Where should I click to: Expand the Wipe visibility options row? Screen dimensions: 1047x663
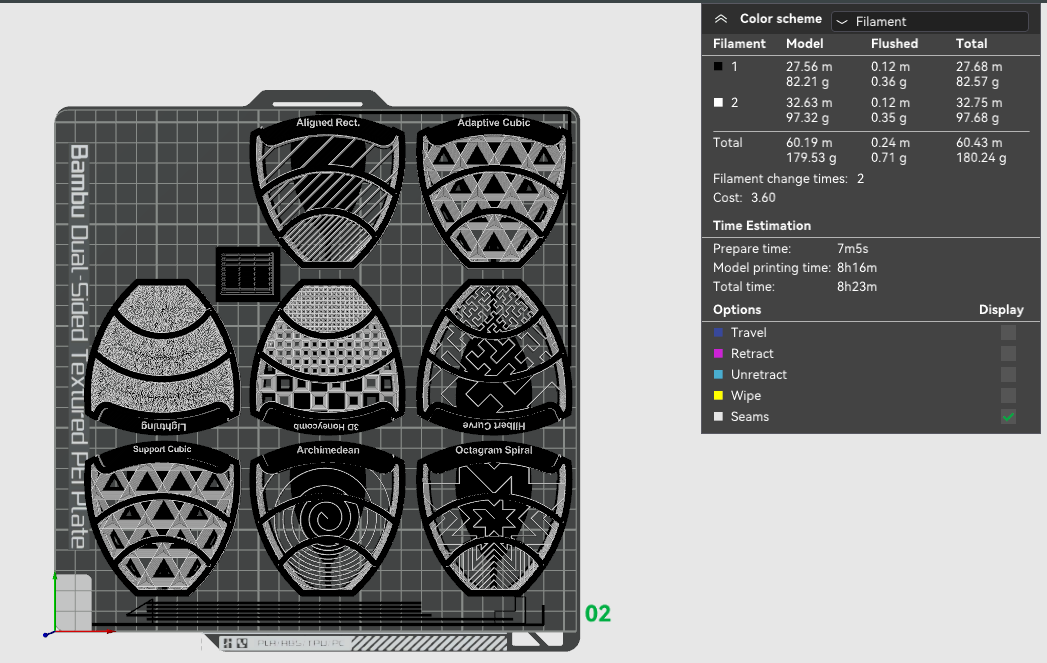coord(745,395)
